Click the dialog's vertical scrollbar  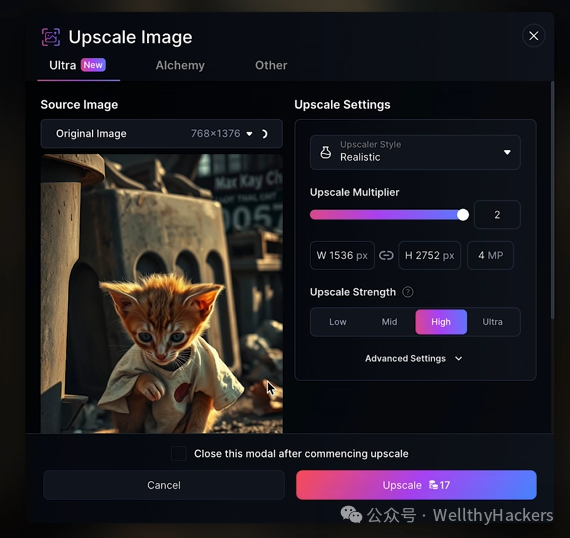pos(553,200)
